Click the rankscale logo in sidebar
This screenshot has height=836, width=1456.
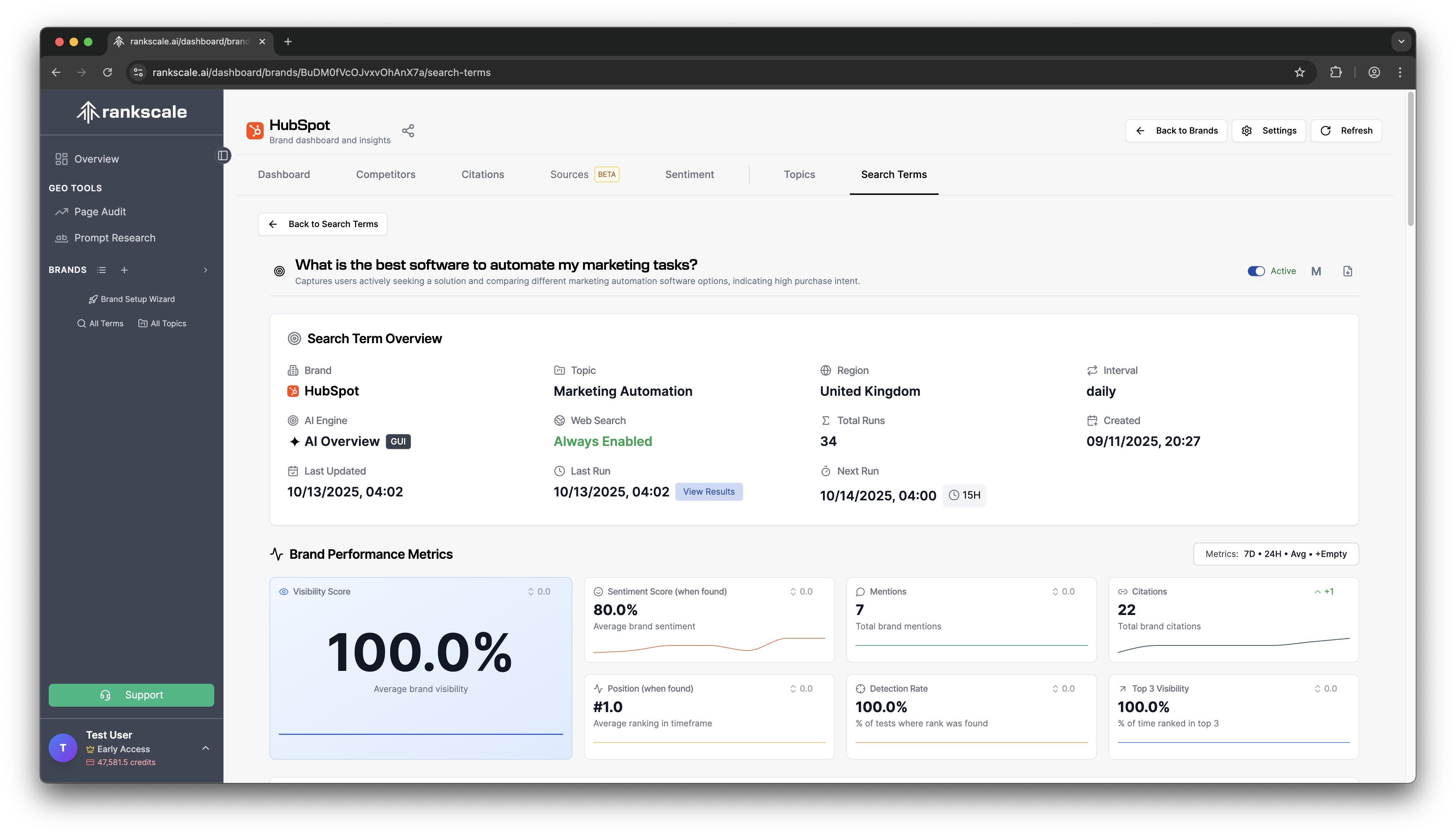[131, 111]
